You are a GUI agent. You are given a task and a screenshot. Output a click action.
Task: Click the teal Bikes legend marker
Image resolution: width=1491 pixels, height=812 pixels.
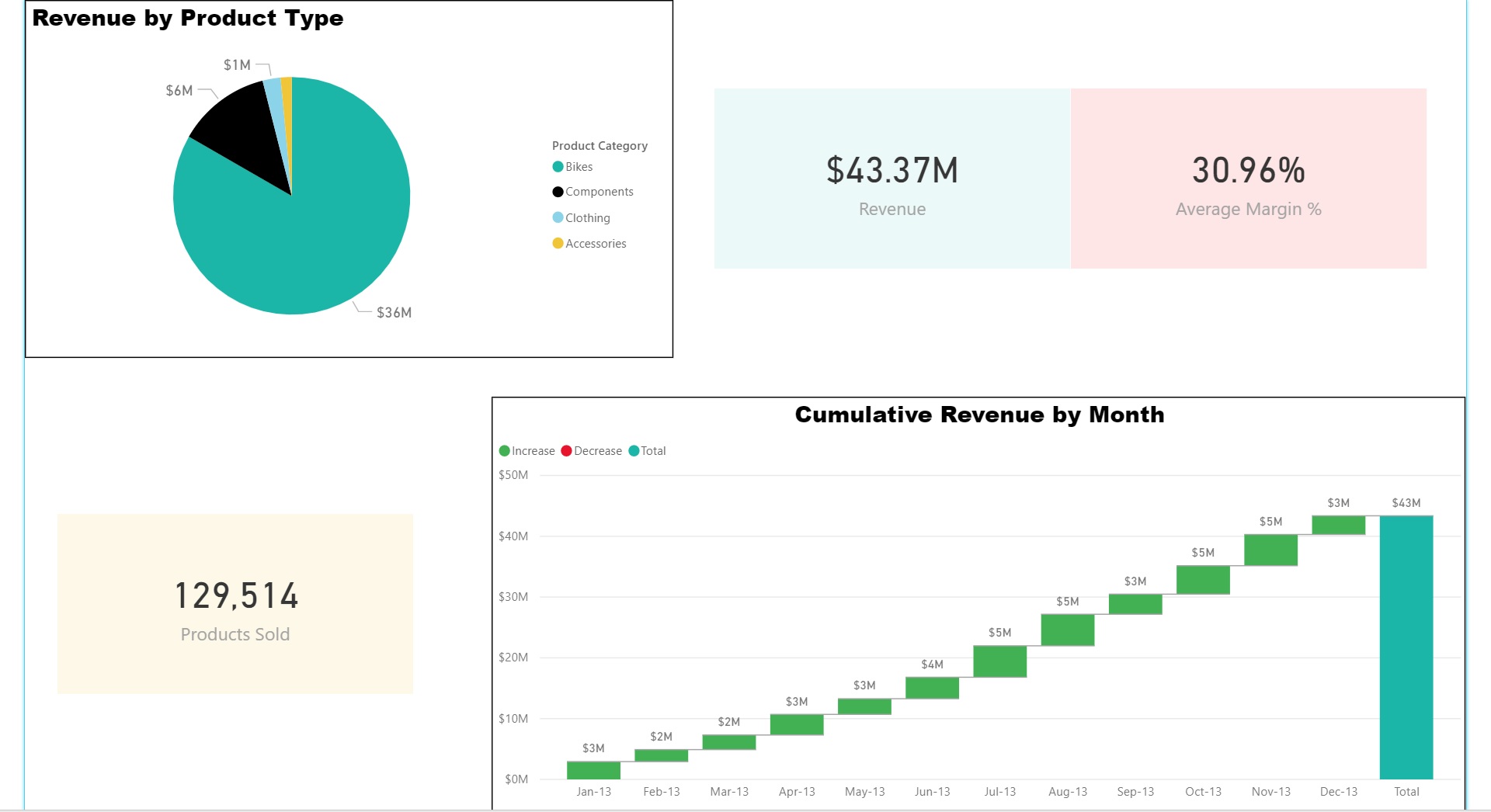(x=558, y=167)
